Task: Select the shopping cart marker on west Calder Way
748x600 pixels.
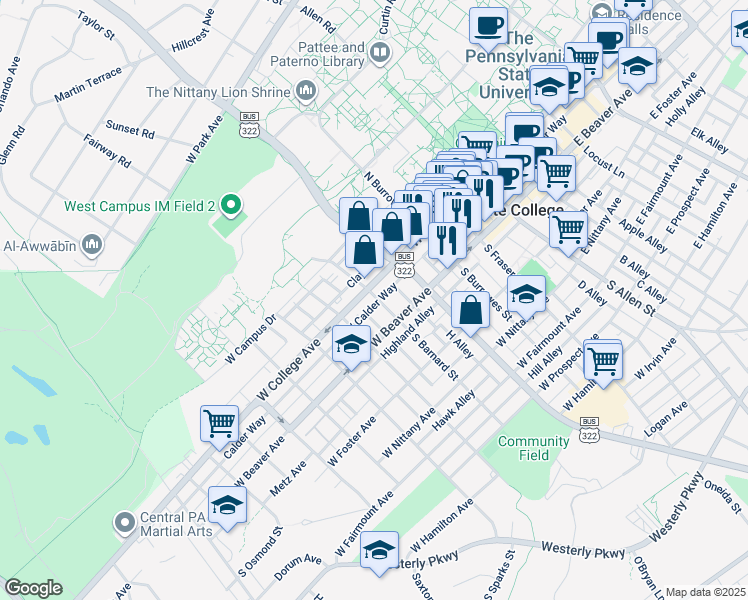Action: [219, 422]
